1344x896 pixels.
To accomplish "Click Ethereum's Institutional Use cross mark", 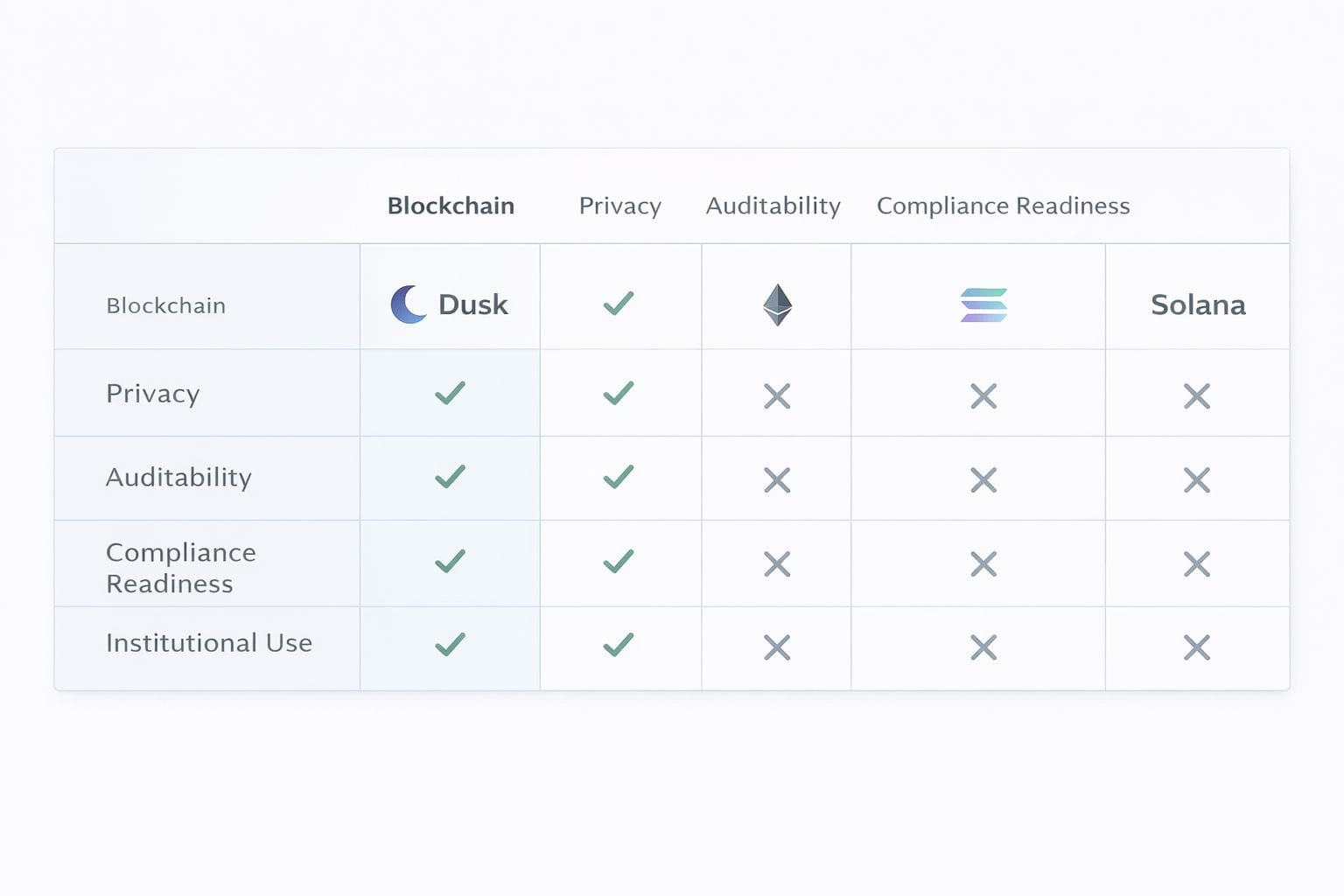I will pyautogui.click(x=777, y=647).
